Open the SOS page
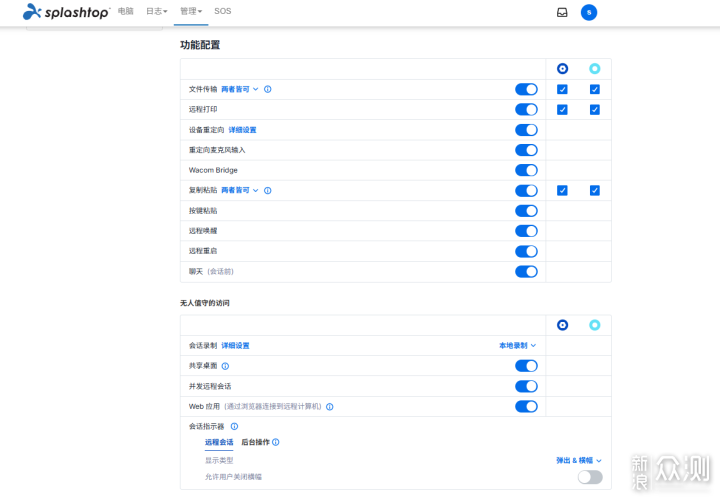This screenshot has height=500, width=720. (223, 11)
